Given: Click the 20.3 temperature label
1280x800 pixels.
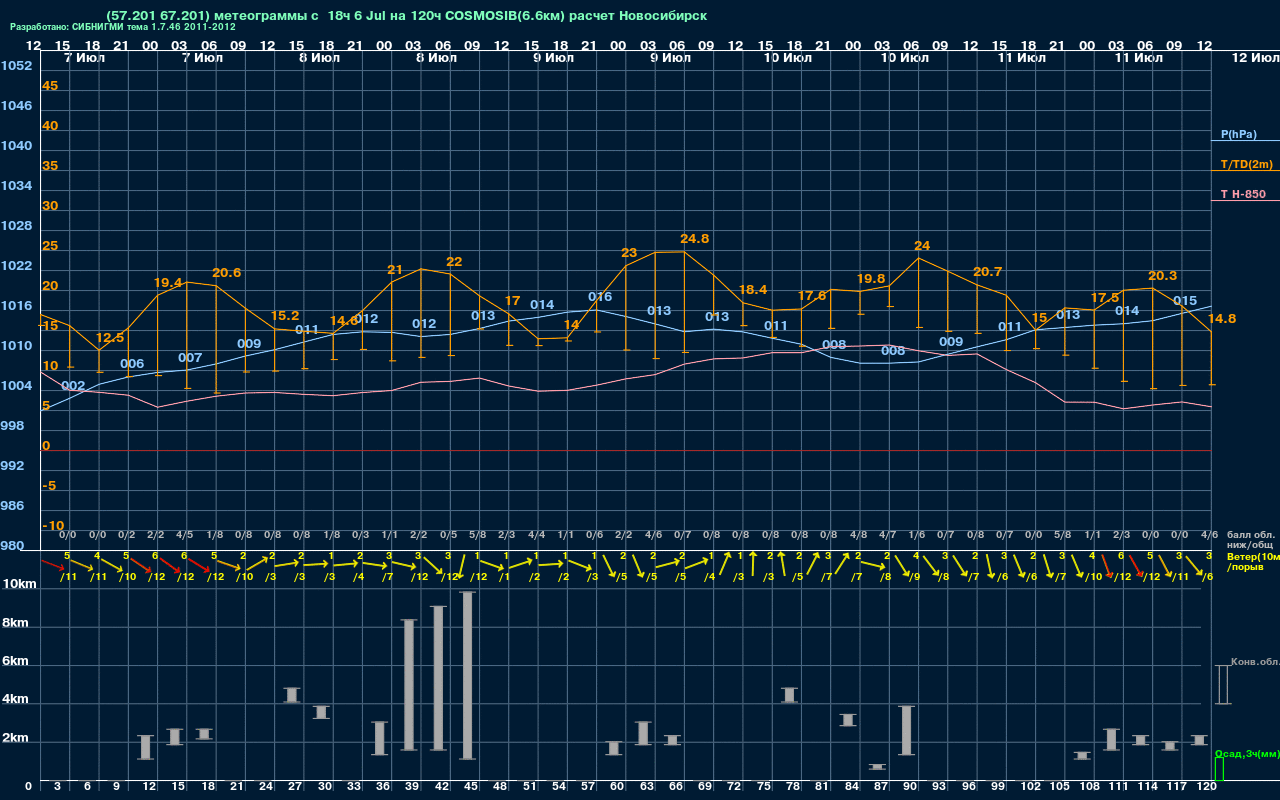Looking at the screenshot, I should pyautogui.click(x=1162, y=276).
